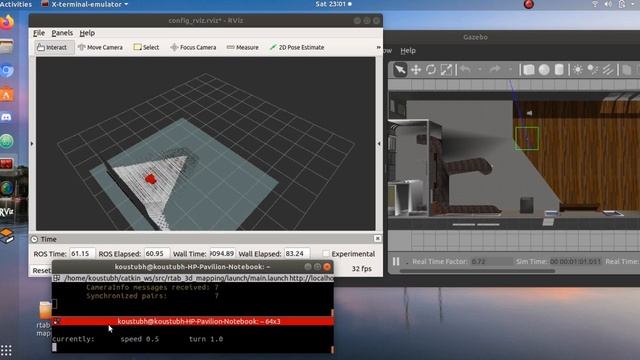The height and width of the screenshot is (360, 640).
Task: Show applications grid in the dock
Action: point(6,350)
